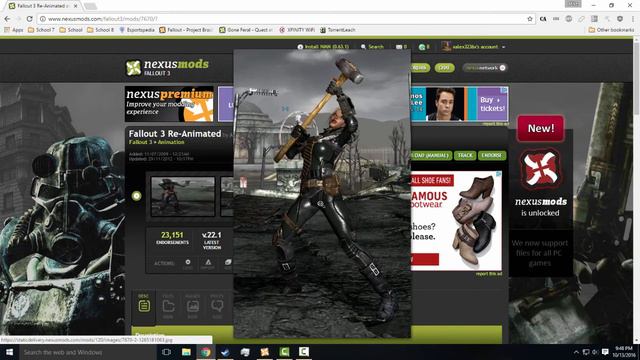Expand Other bookmarks folder
The height and width of the screenshot is (360, 640).
coord(611,30)
